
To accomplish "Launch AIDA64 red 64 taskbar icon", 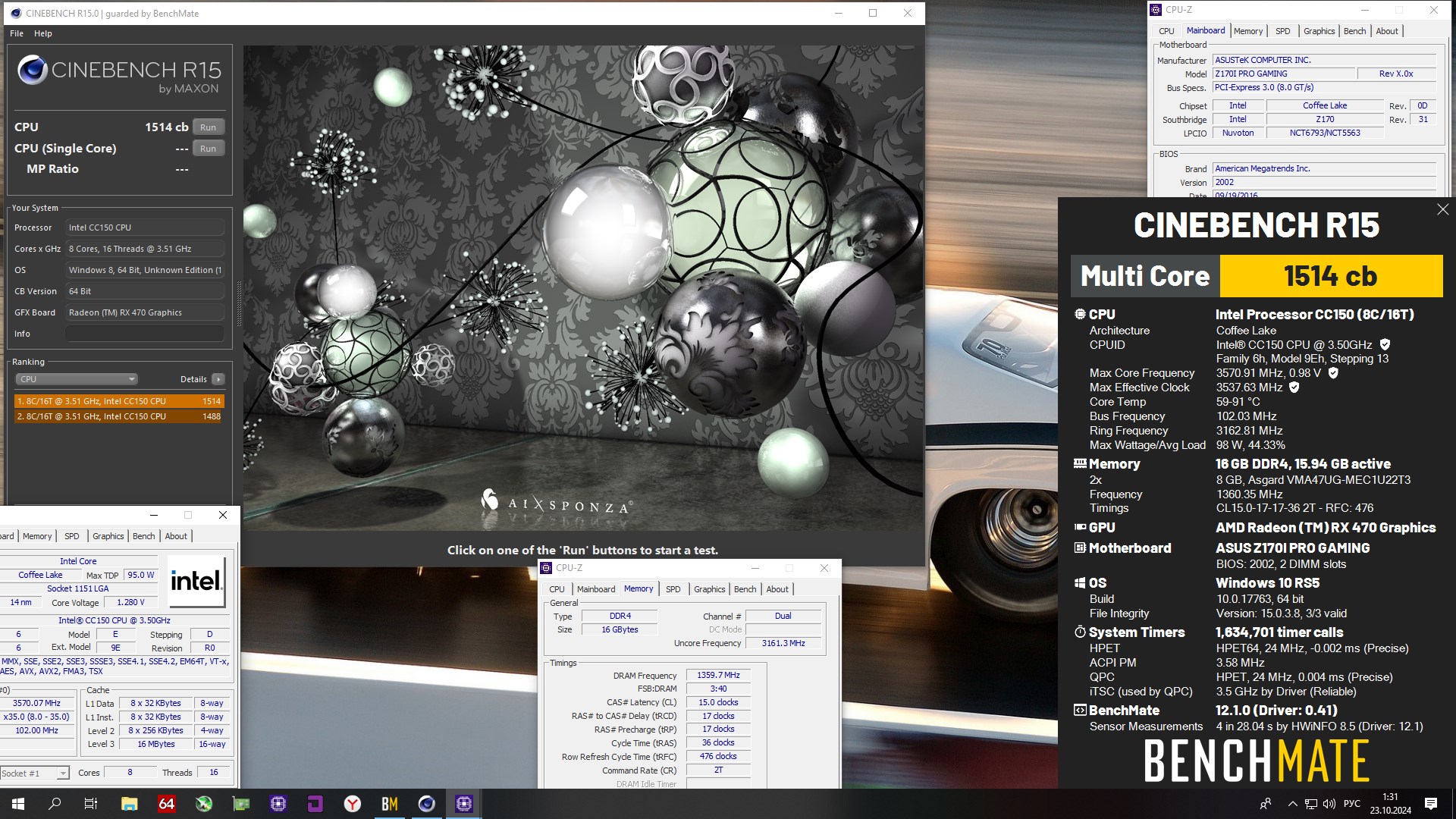I will 166,804.
